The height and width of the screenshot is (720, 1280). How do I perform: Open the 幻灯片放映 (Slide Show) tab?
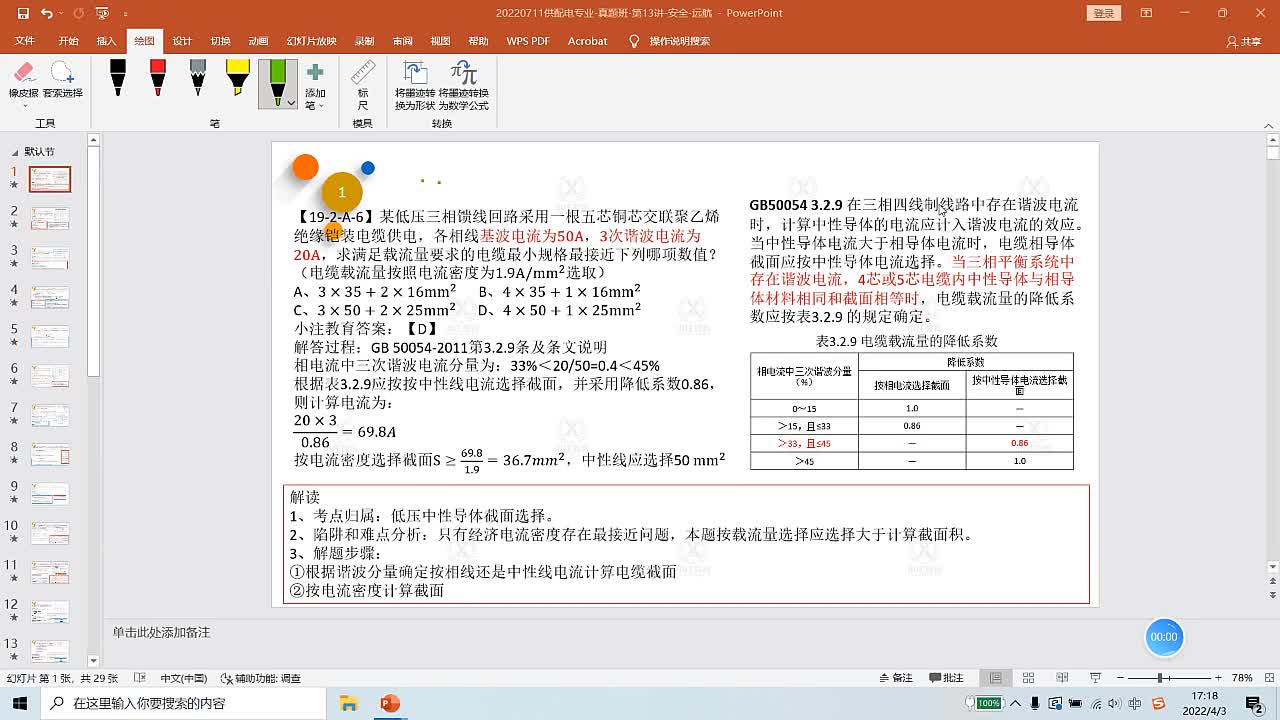[x=311, y=41]
